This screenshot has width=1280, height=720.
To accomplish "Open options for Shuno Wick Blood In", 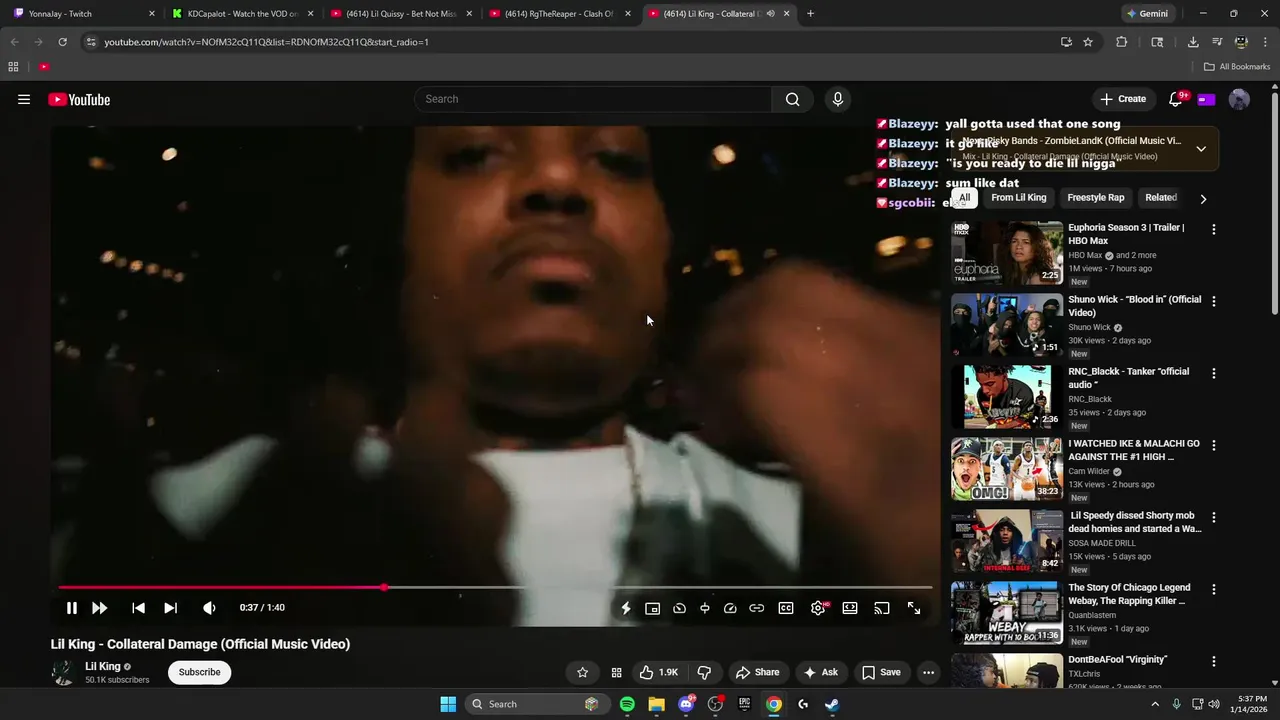I will pos(1214,301).
